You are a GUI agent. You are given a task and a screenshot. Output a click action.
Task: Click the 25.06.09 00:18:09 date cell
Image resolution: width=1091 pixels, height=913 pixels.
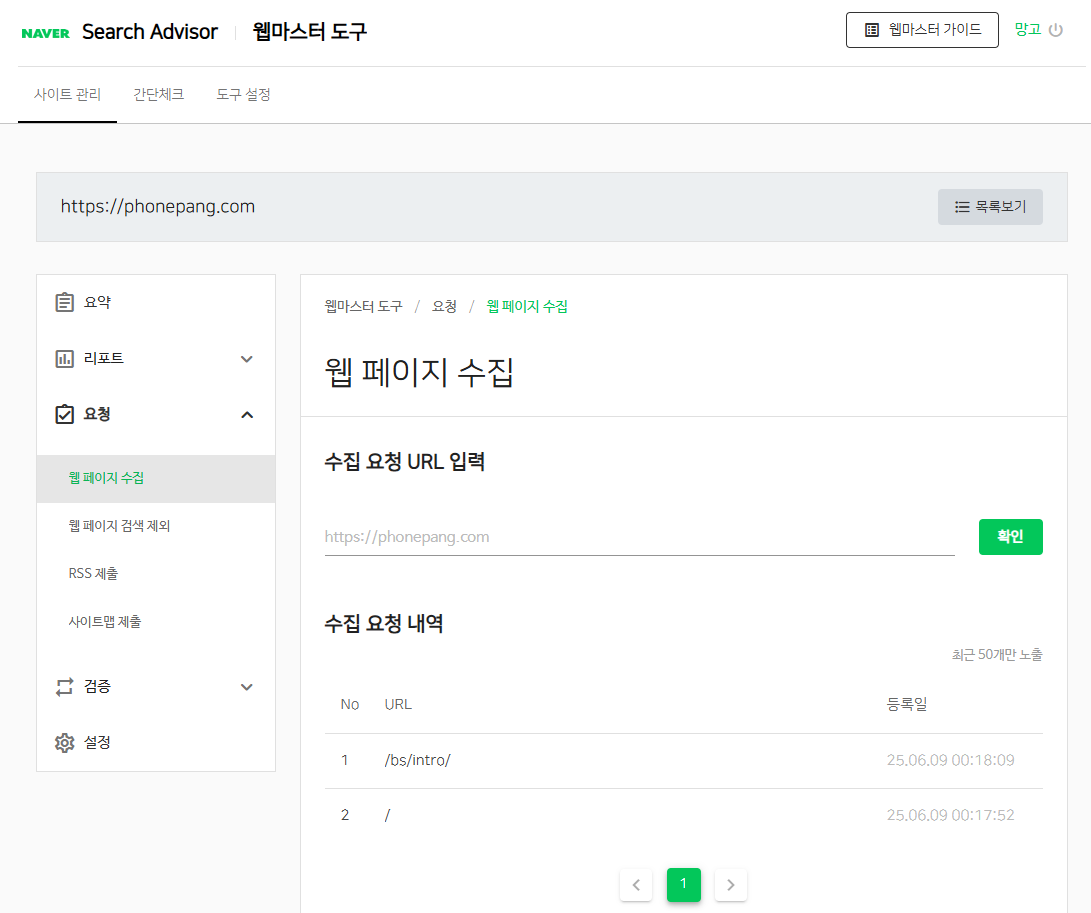[x=950, y=761]
